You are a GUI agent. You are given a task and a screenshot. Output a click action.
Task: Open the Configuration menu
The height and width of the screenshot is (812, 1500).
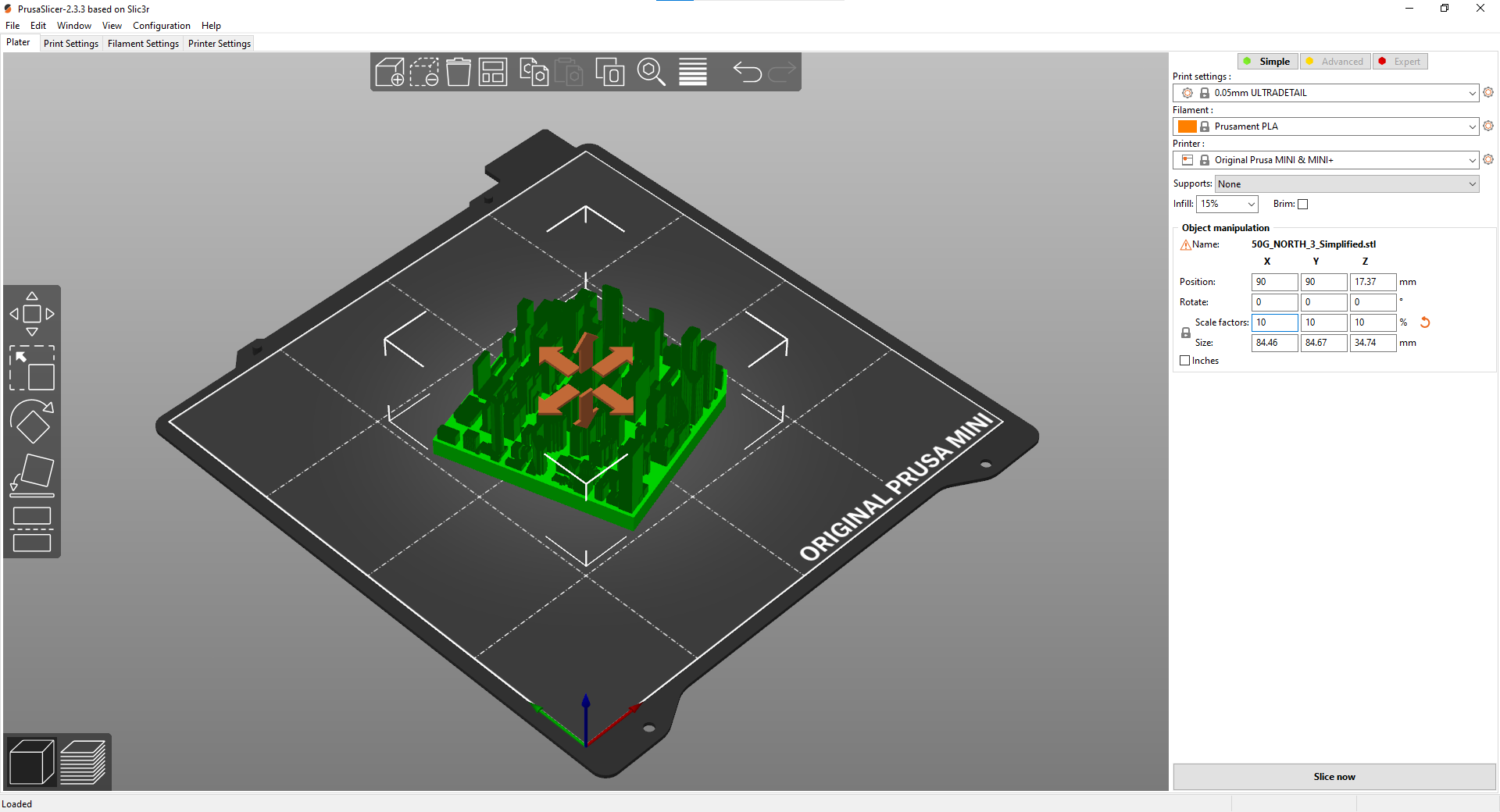(x=162, y=26)
